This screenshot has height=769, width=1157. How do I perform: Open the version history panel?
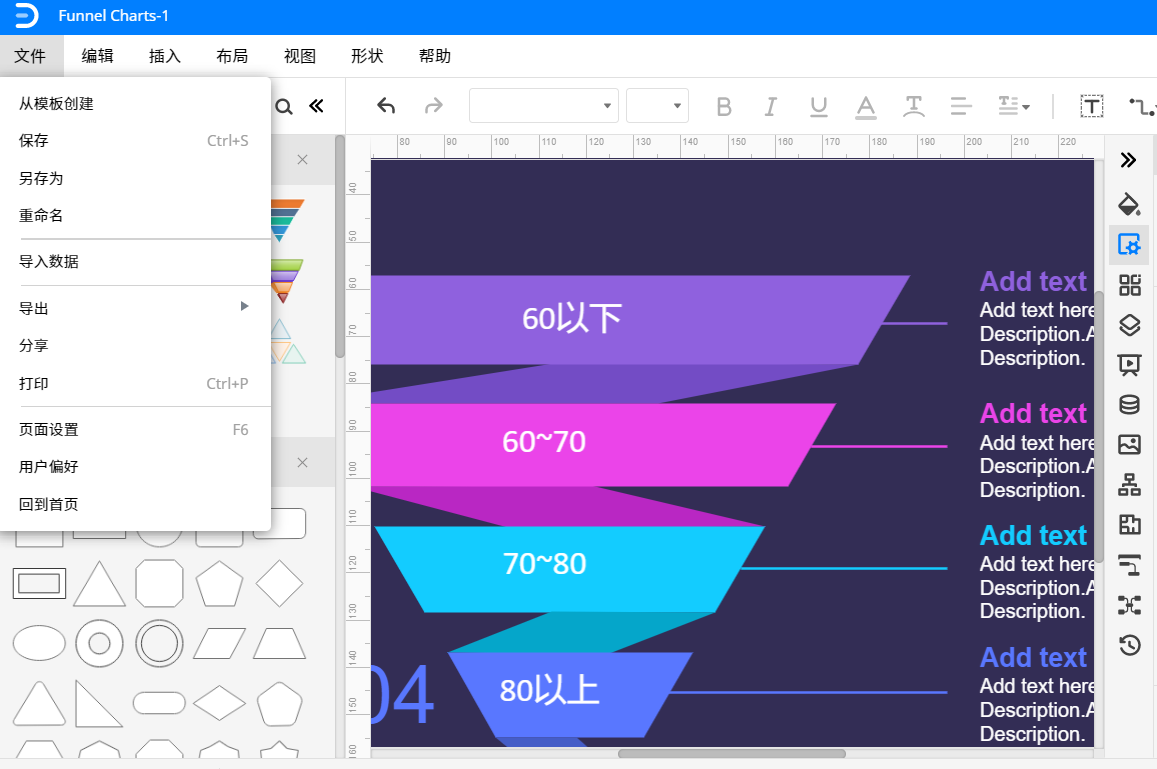[1130, 646]
